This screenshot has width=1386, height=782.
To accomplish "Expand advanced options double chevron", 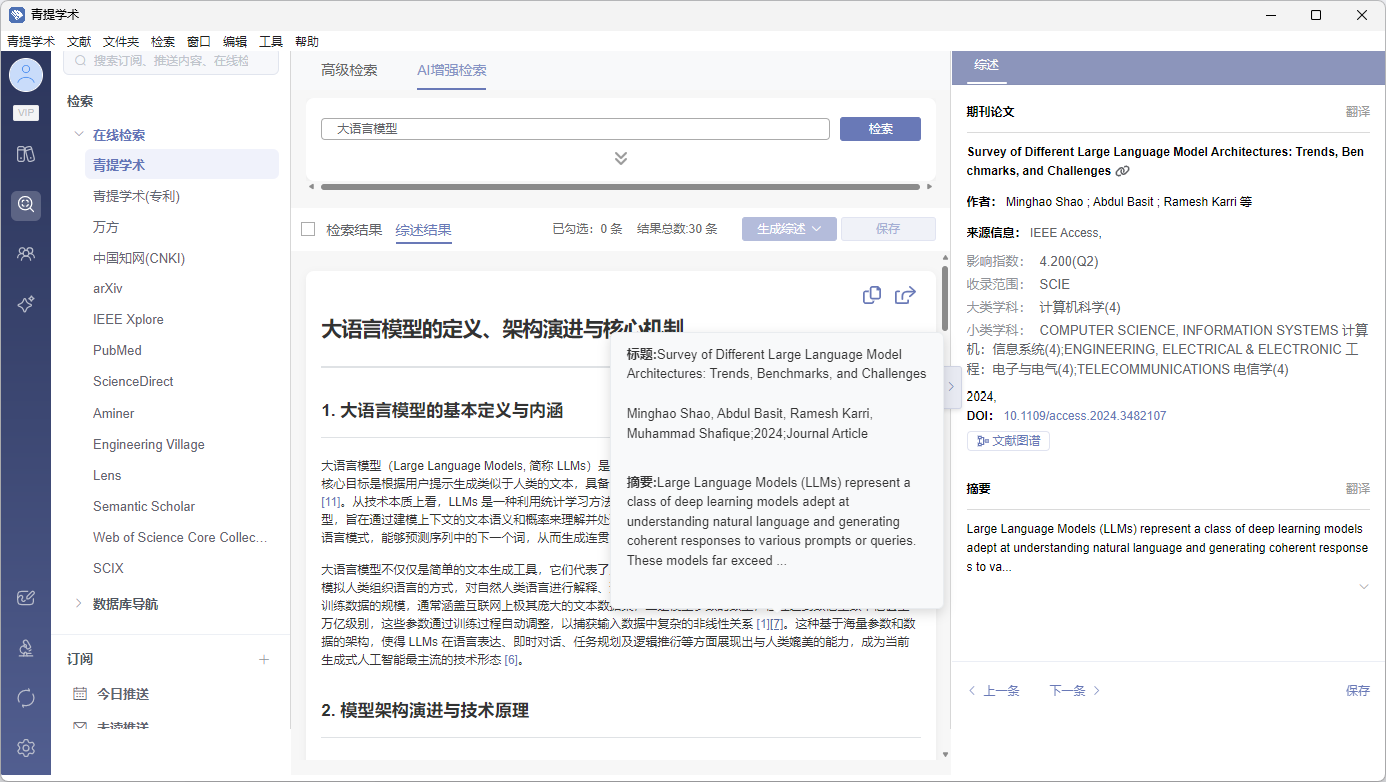I will [621, 158].
